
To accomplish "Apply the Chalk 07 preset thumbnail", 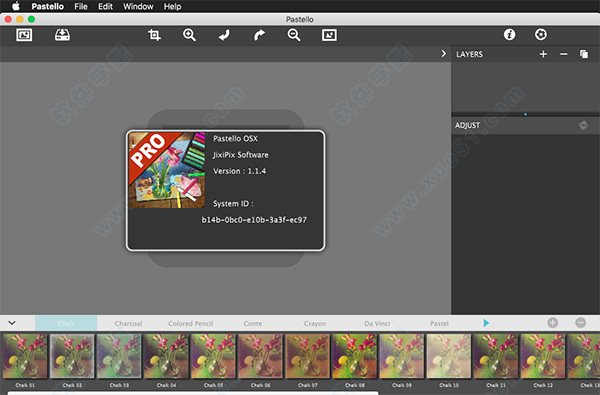I will click(307, 356).
